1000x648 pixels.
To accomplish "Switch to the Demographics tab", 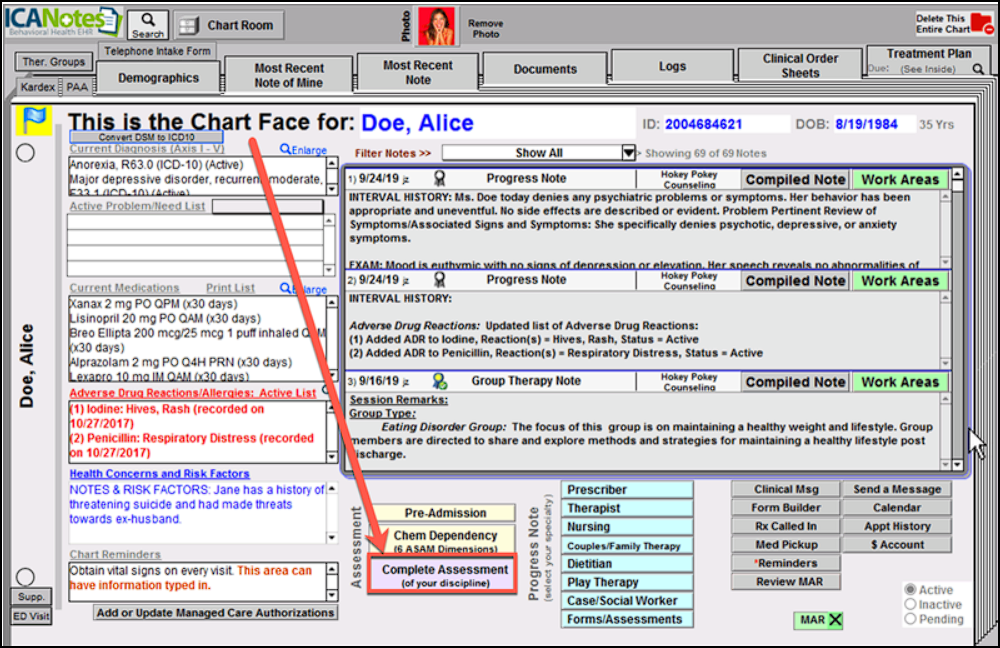I will pos(158,78).
